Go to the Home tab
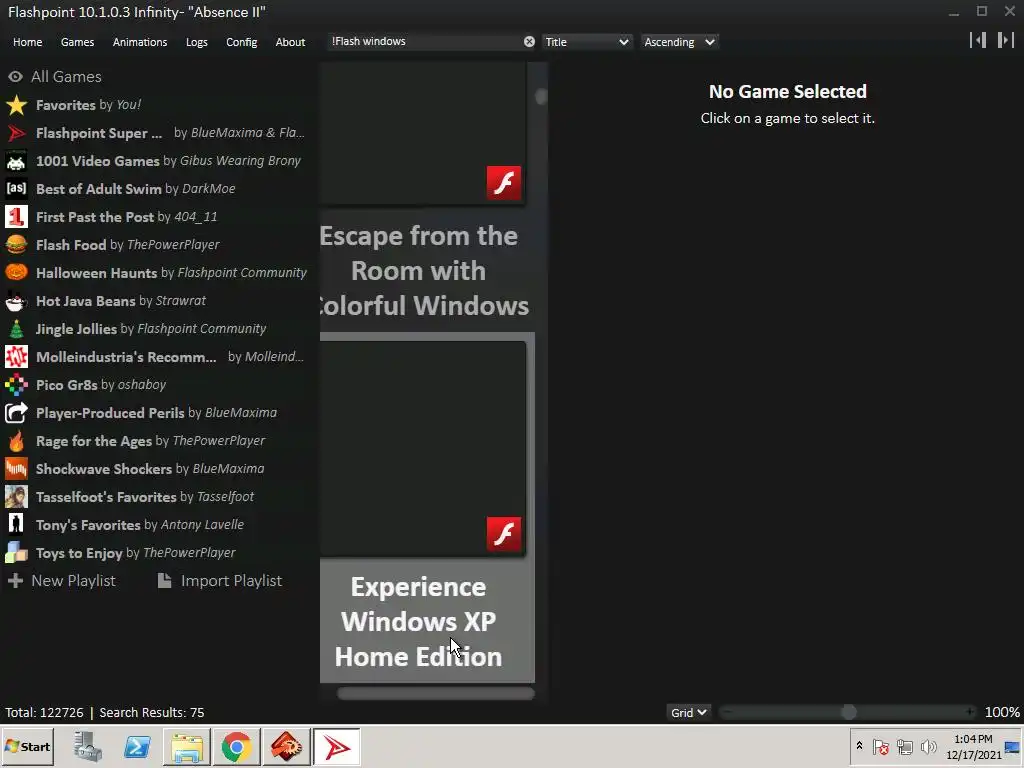This screenshot has width=1024, height=768. [x=27, y=42]
